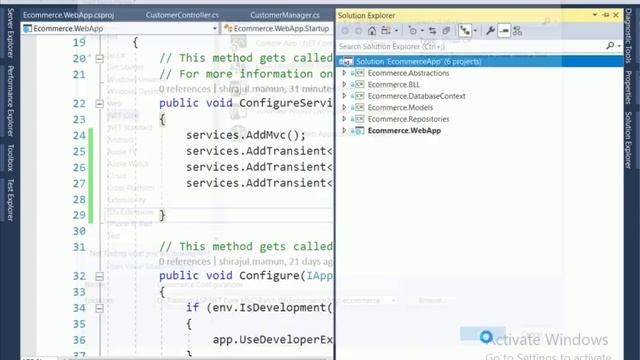This screenshot has width=640, height=360.
Task: Select the Solution 'EcommerceApp' (6 projects) node
Action: point(480,62)
